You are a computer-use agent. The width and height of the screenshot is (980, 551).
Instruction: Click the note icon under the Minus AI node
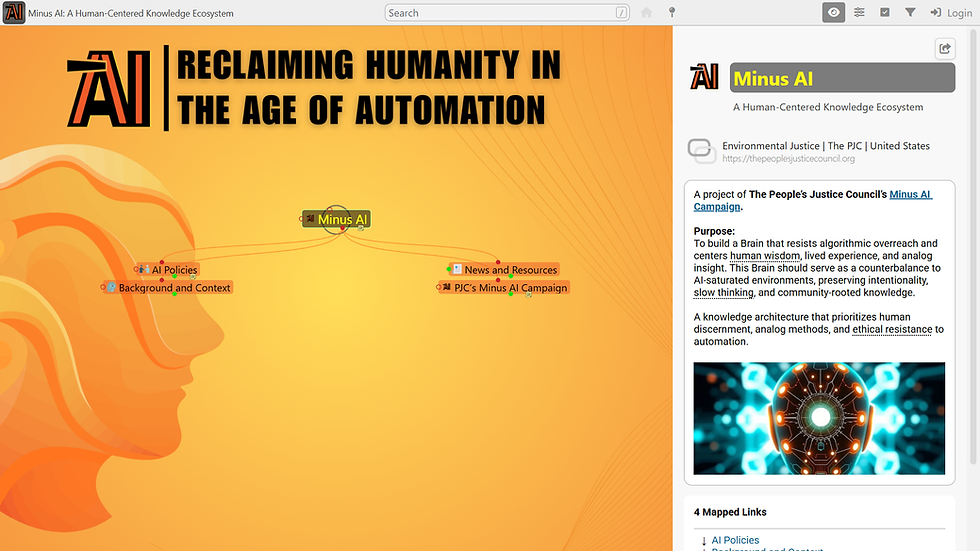(361, 228)
